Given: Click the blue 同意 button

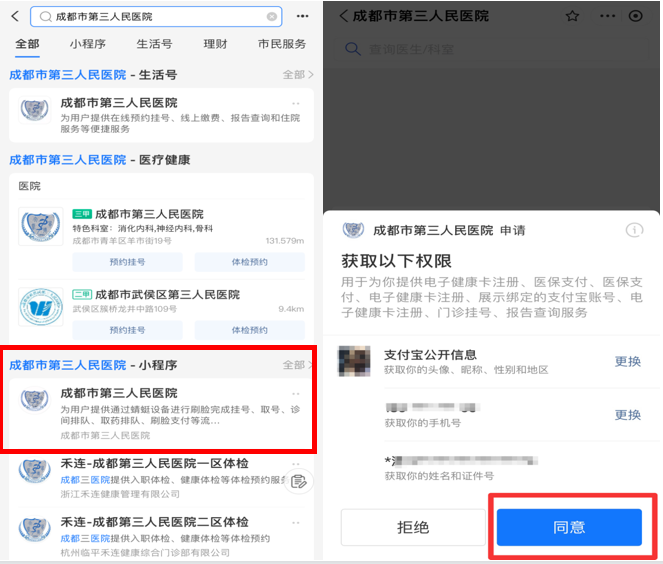Looking at the screenshot, I should 569,527.
